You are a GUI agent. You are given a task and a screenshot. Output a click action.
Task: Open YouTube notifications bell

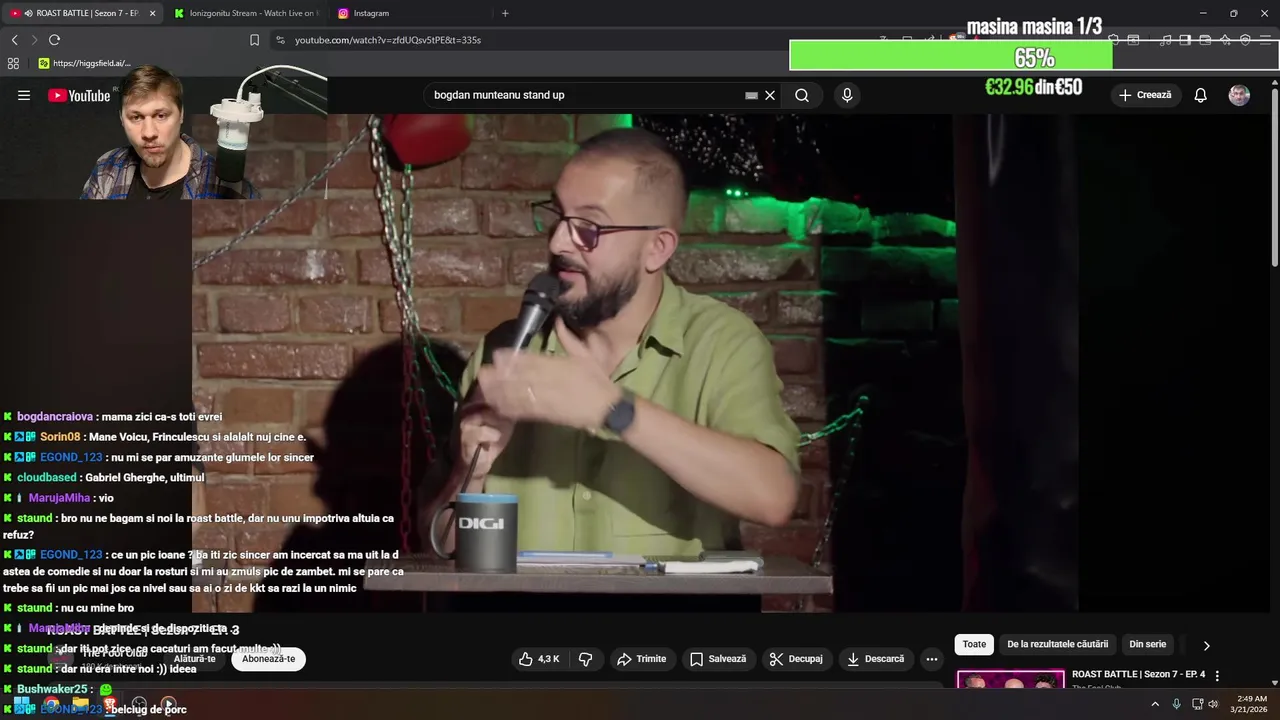[1200, 95]
